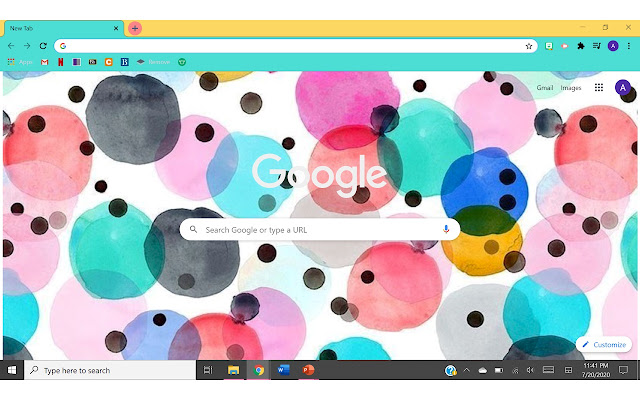The height and width of the screenshot is (400, 640).
Task: Click the magnifier icon in Google search box
Action: [193, 229]
